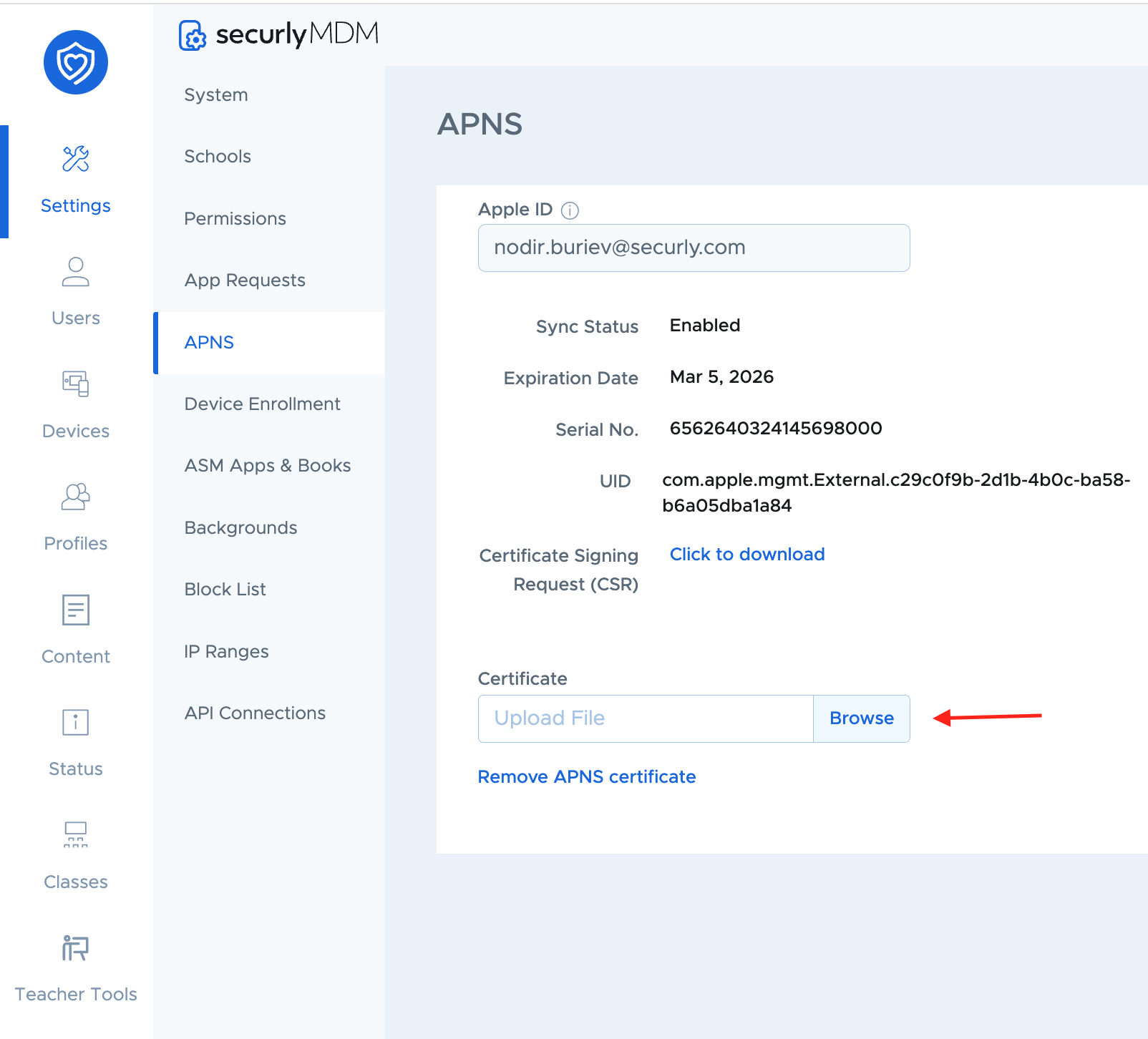The width and height of the screenshot is (1148, 1039).
Task: Click the Apple ID info icon
Action: coord(570,210)
